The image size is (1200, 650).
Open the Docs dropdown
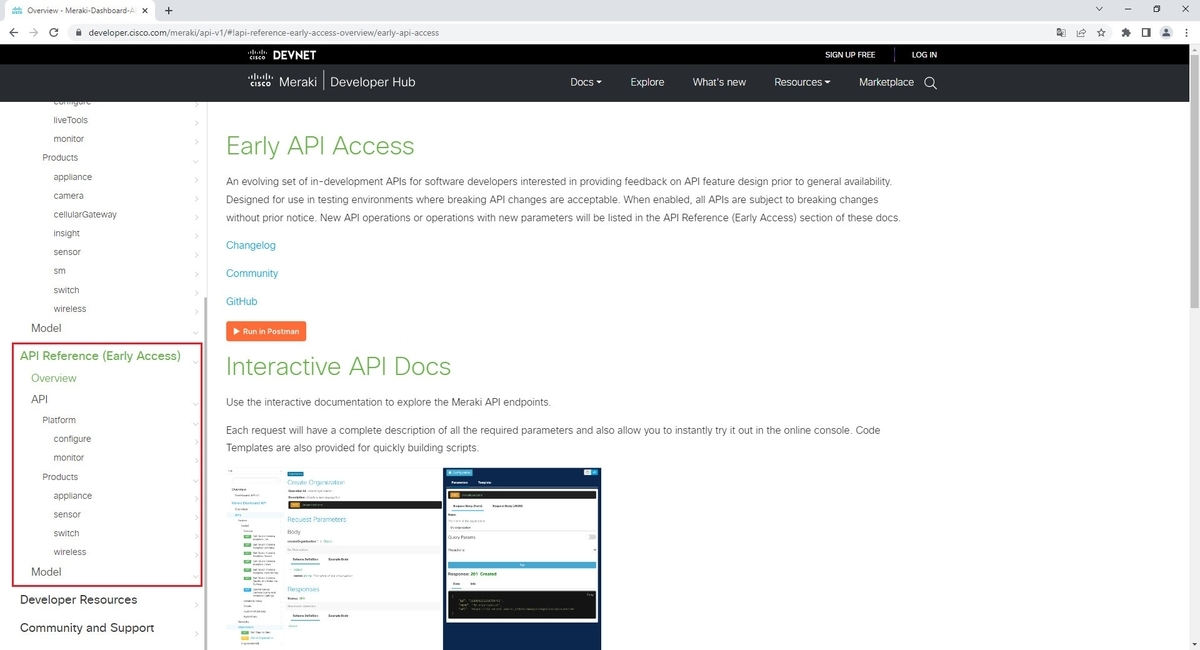(585, 82)
